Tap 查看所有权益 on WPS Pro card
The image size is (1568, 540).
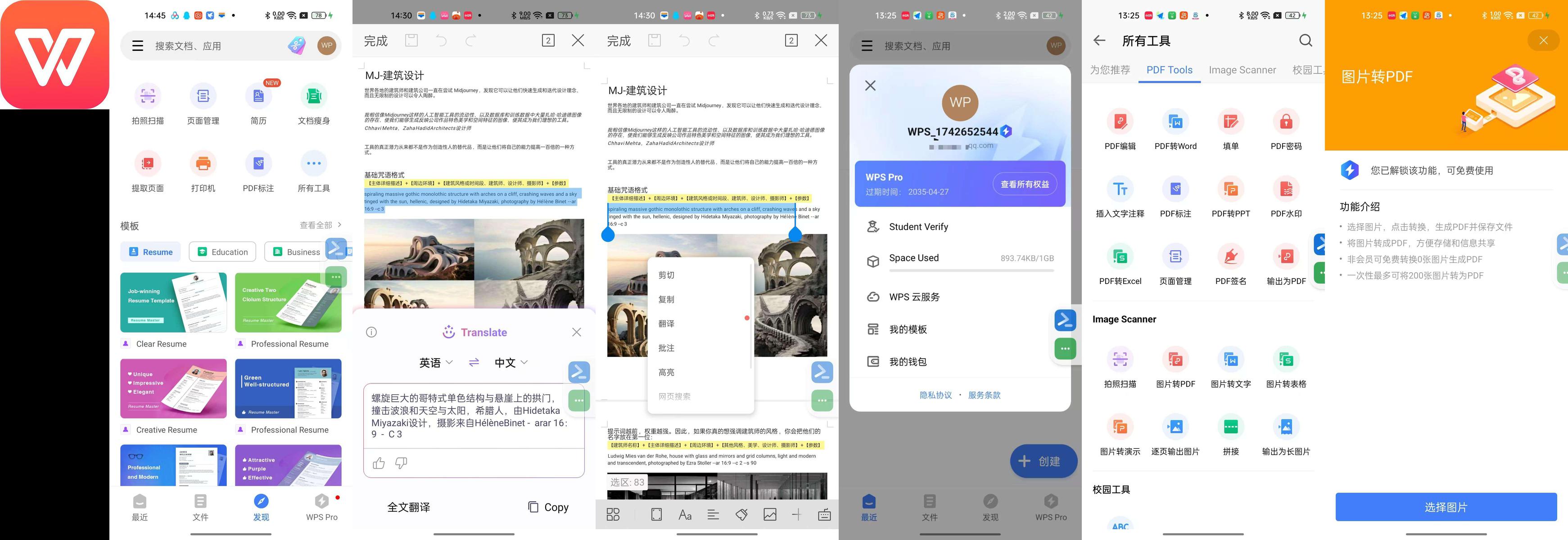1025,184
